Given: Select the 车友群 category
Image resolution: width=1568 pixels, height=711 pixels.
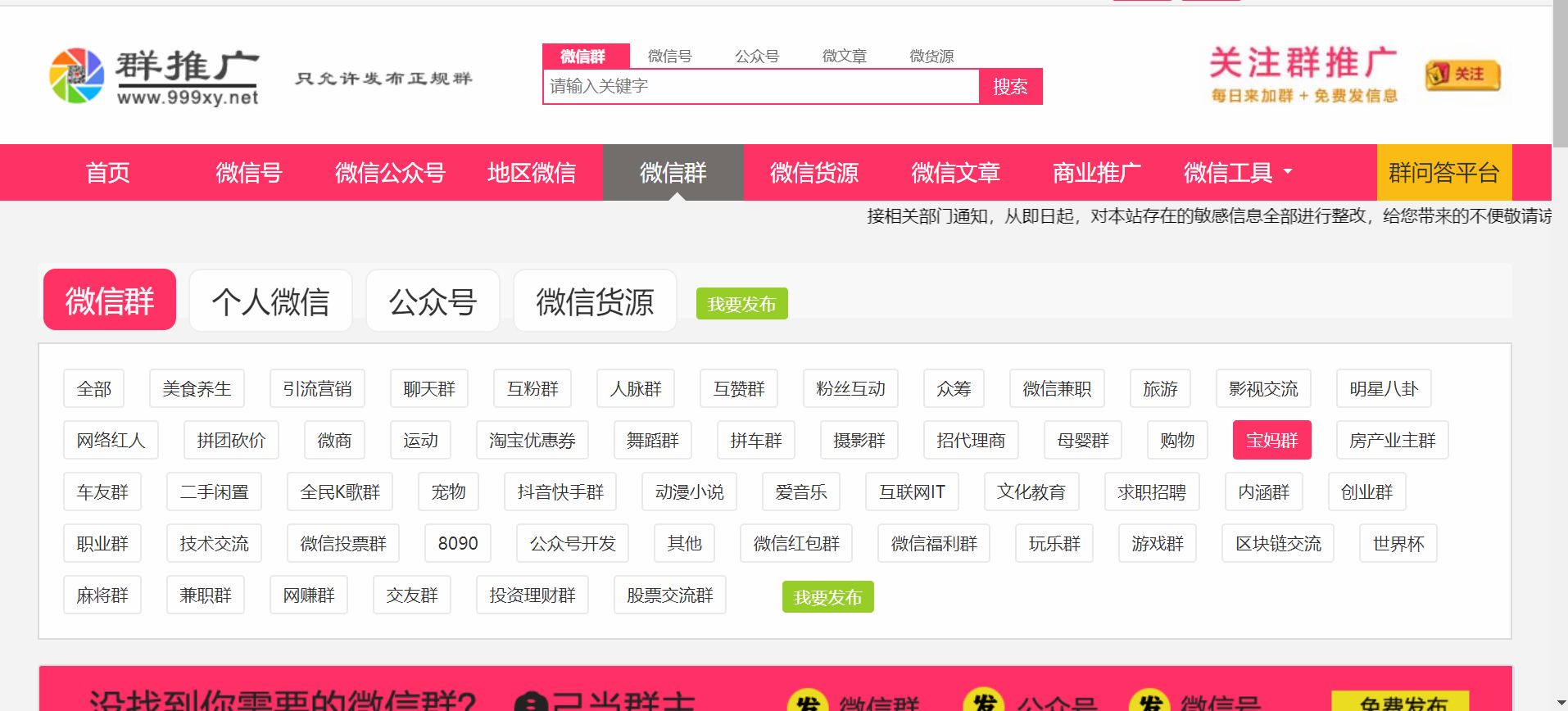Looking at the screenshot, I should [102, 491].
